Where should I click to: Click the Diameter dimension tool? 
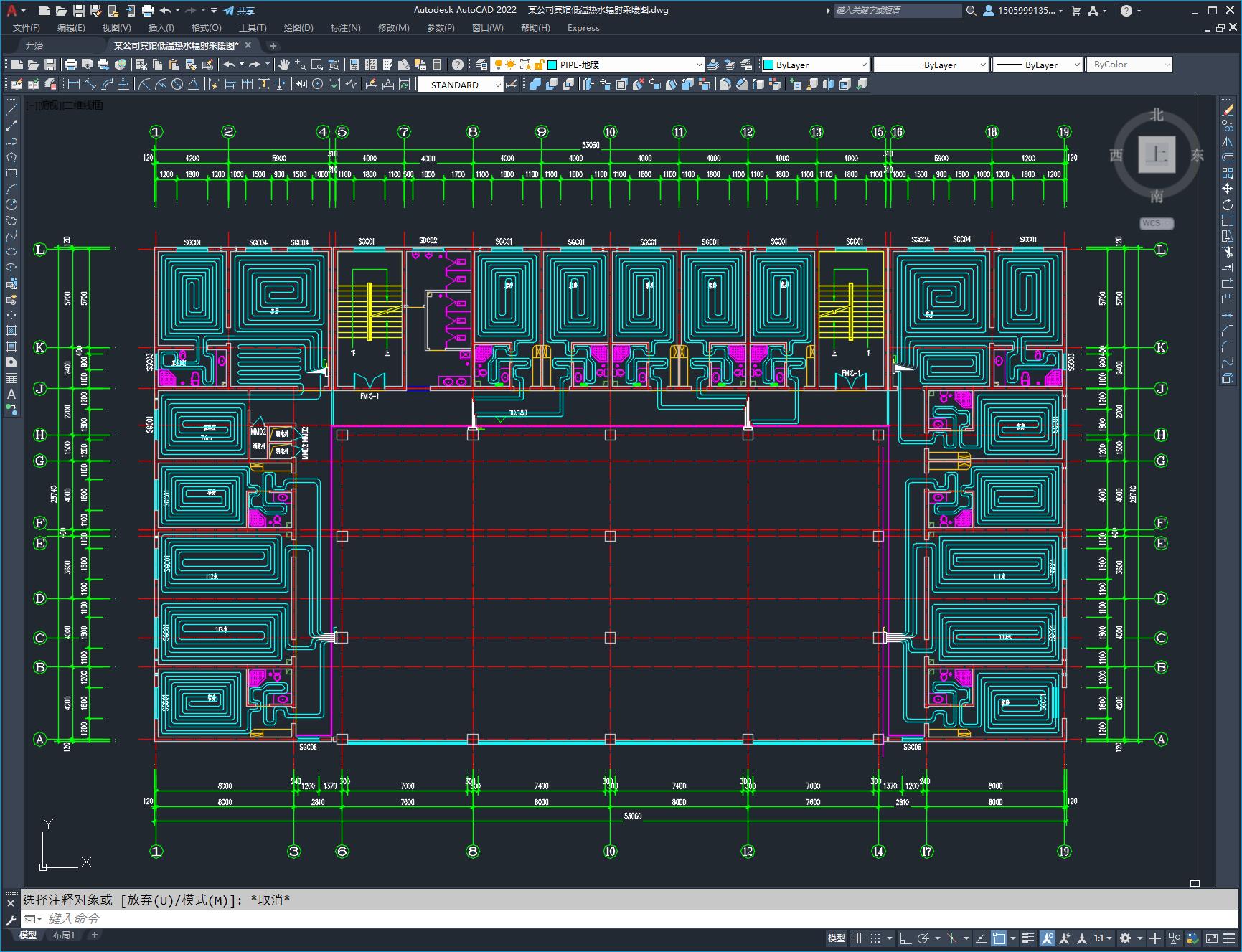coord(177,85)
